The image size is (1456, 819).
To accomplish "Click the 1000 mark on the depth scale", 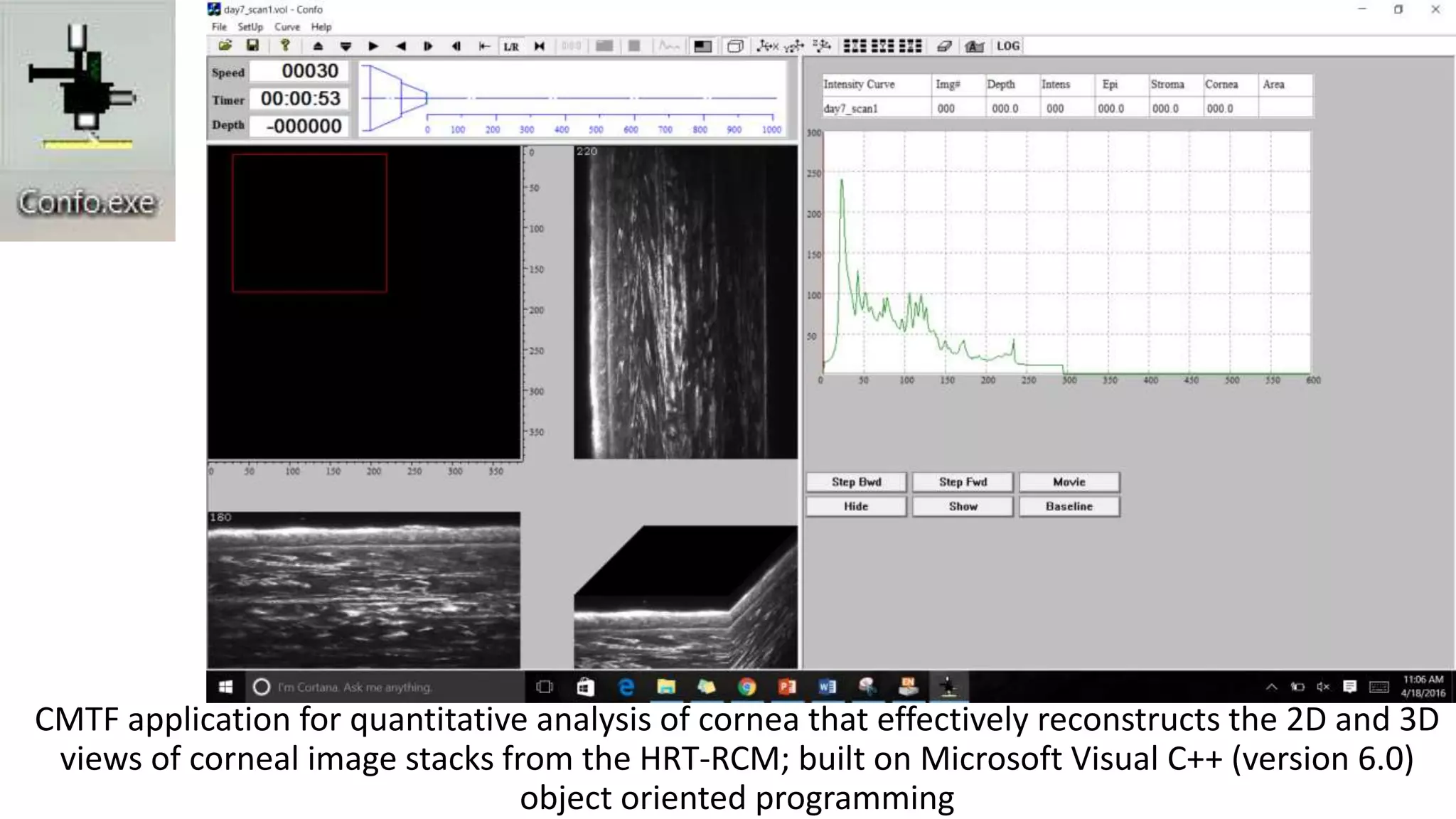I will pos(771,129).
